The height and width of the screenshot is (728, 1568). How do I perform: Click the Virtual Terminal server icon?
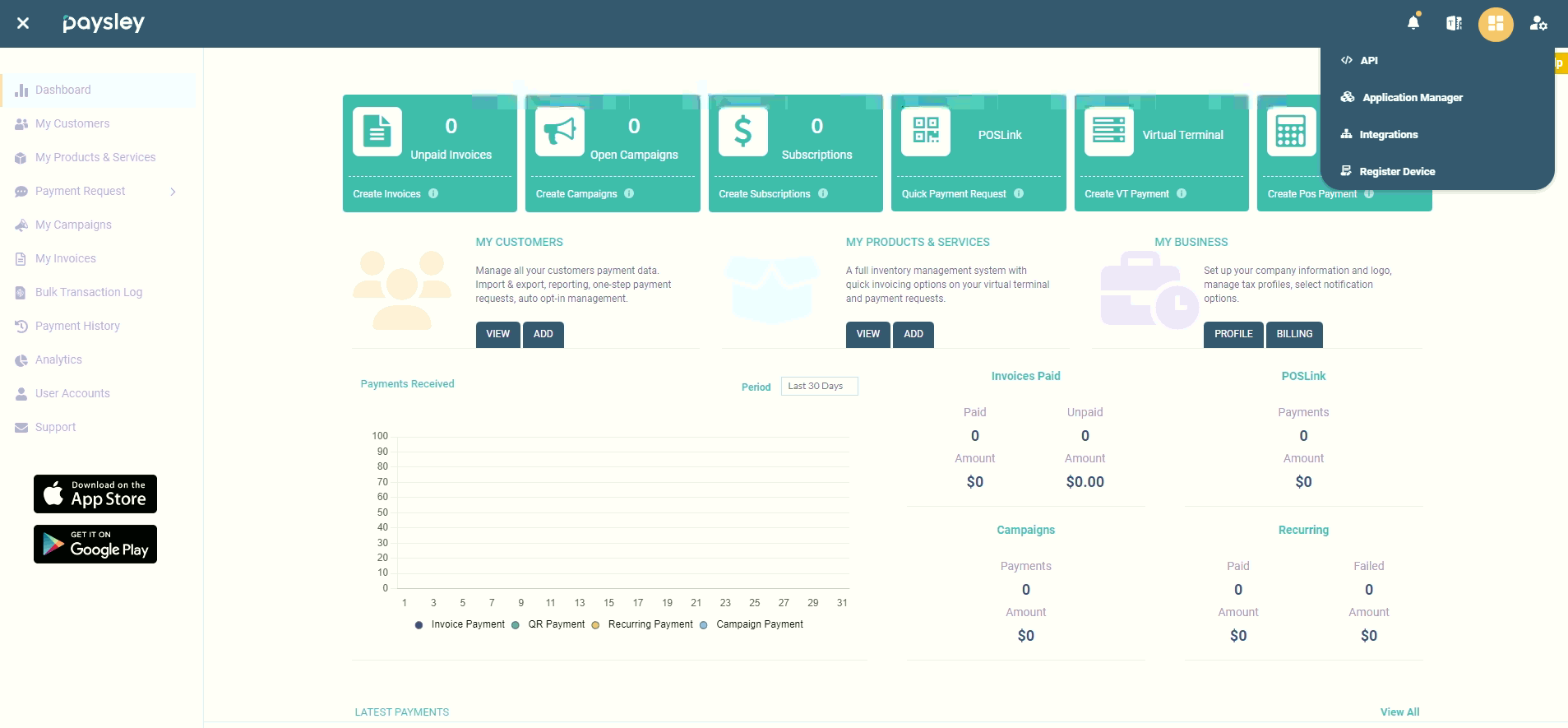coord(1109,132)
